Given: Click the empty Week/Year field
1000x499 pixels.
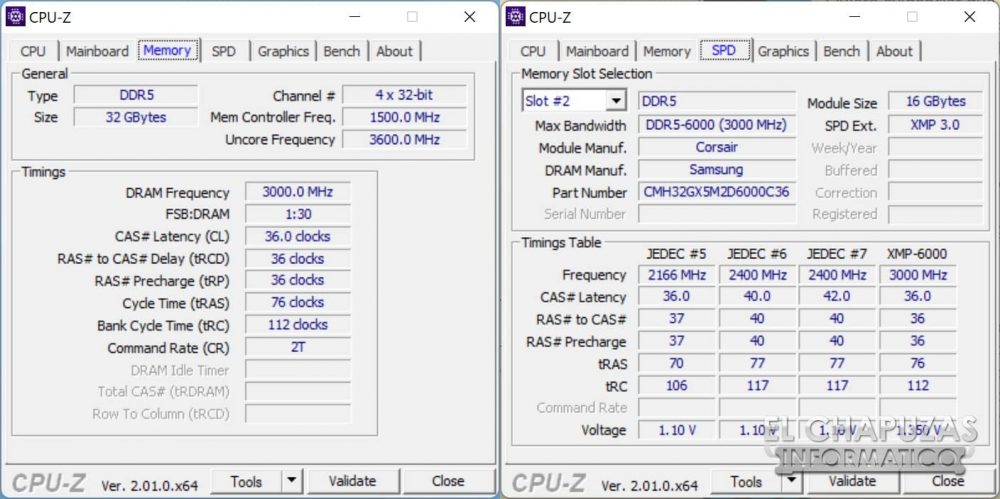Looking at the screenshot, I should point(935,147).
